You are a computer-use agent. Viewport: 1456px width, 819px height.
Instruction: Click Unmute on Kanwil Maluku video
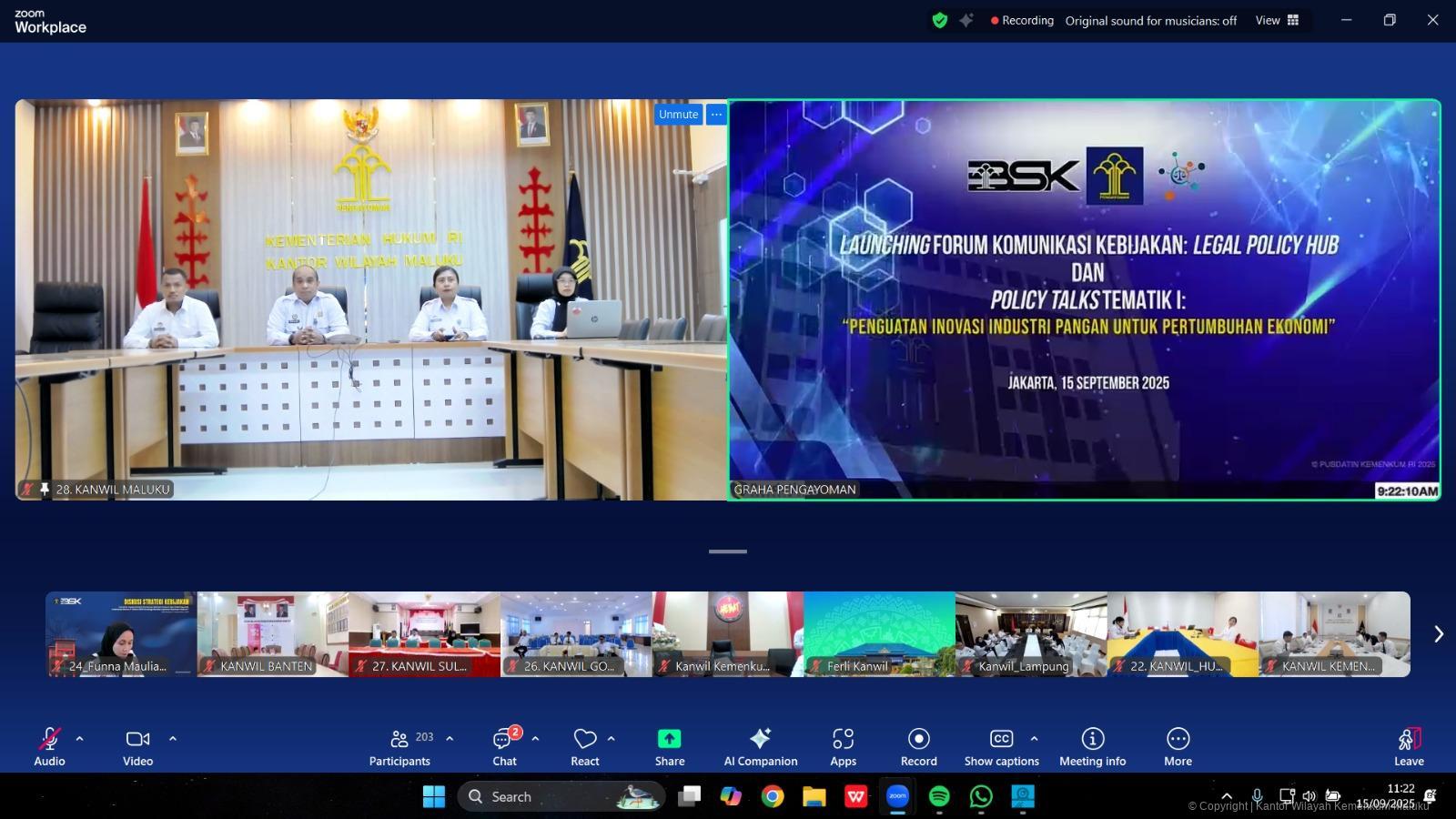678,115
